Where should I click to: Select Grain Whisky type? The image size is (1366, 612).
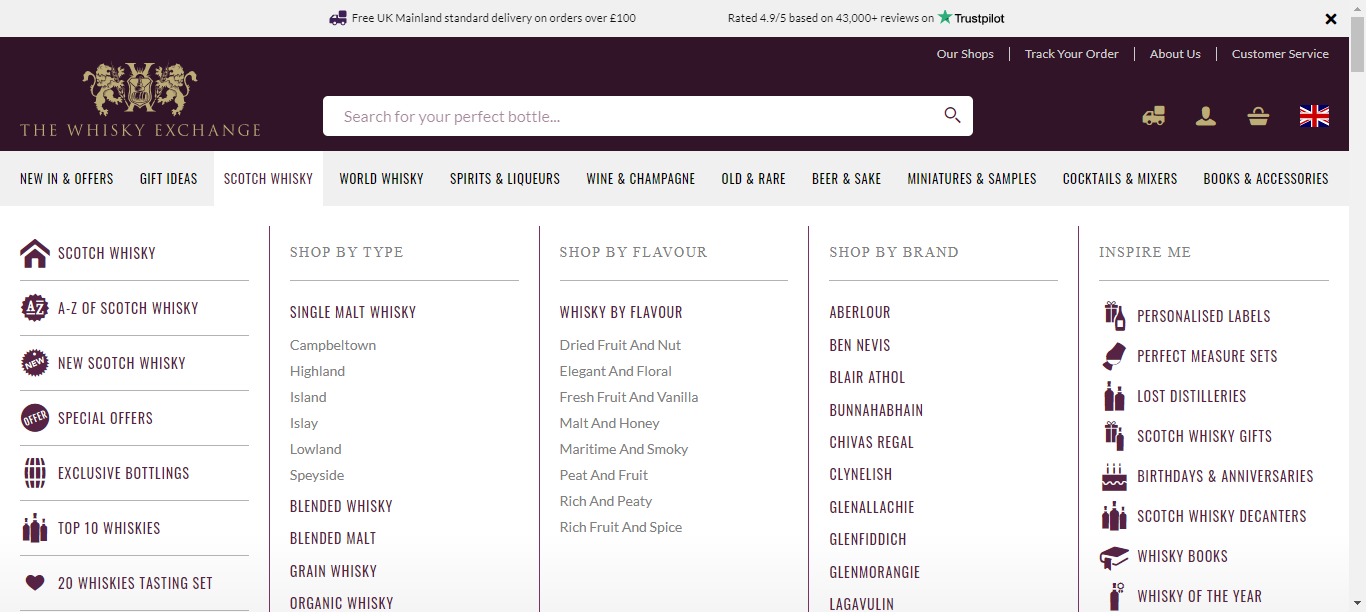pyautogui.click(x=333, y=571)
